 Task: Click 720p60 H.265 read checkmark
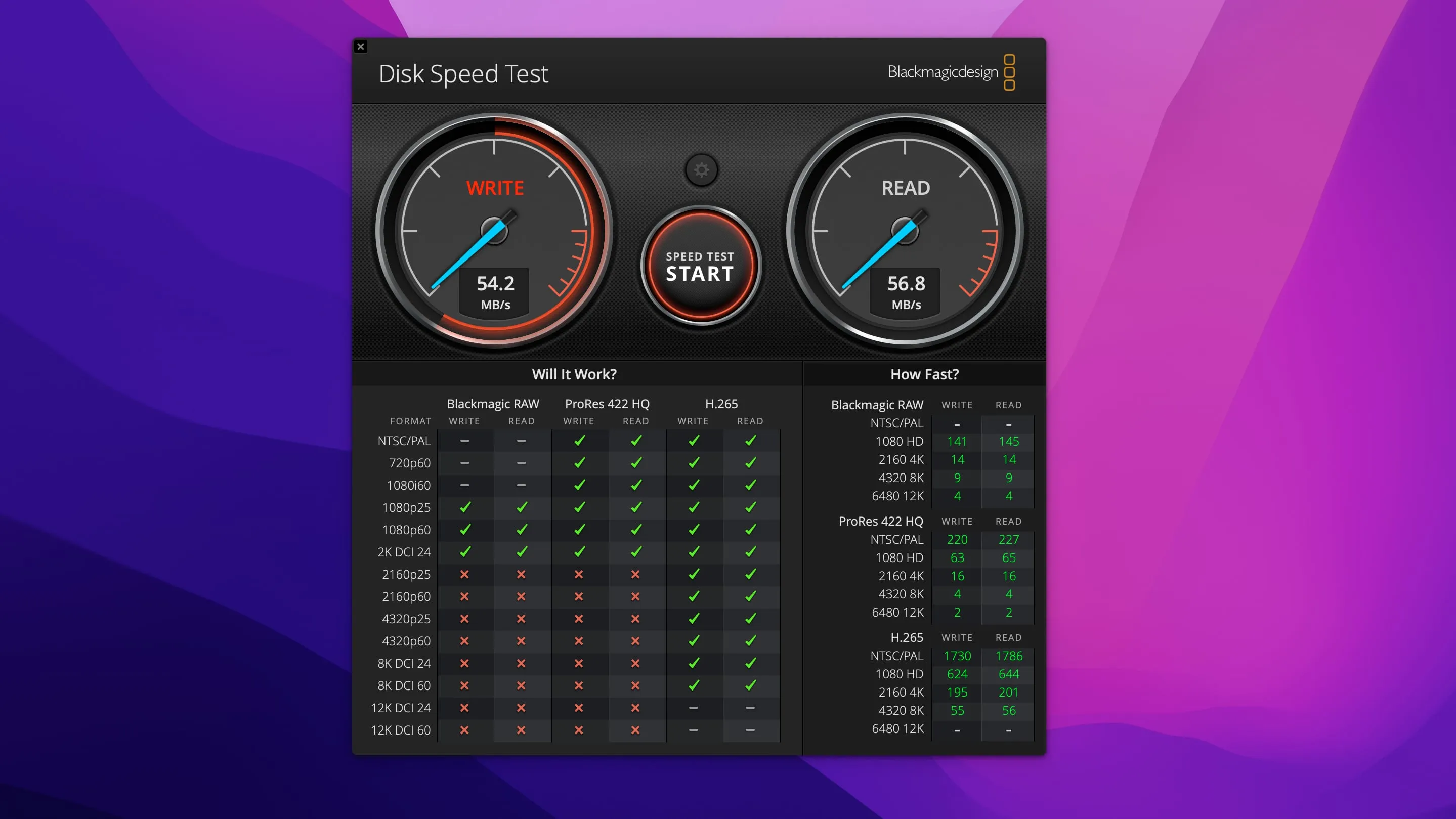point(751,463)
